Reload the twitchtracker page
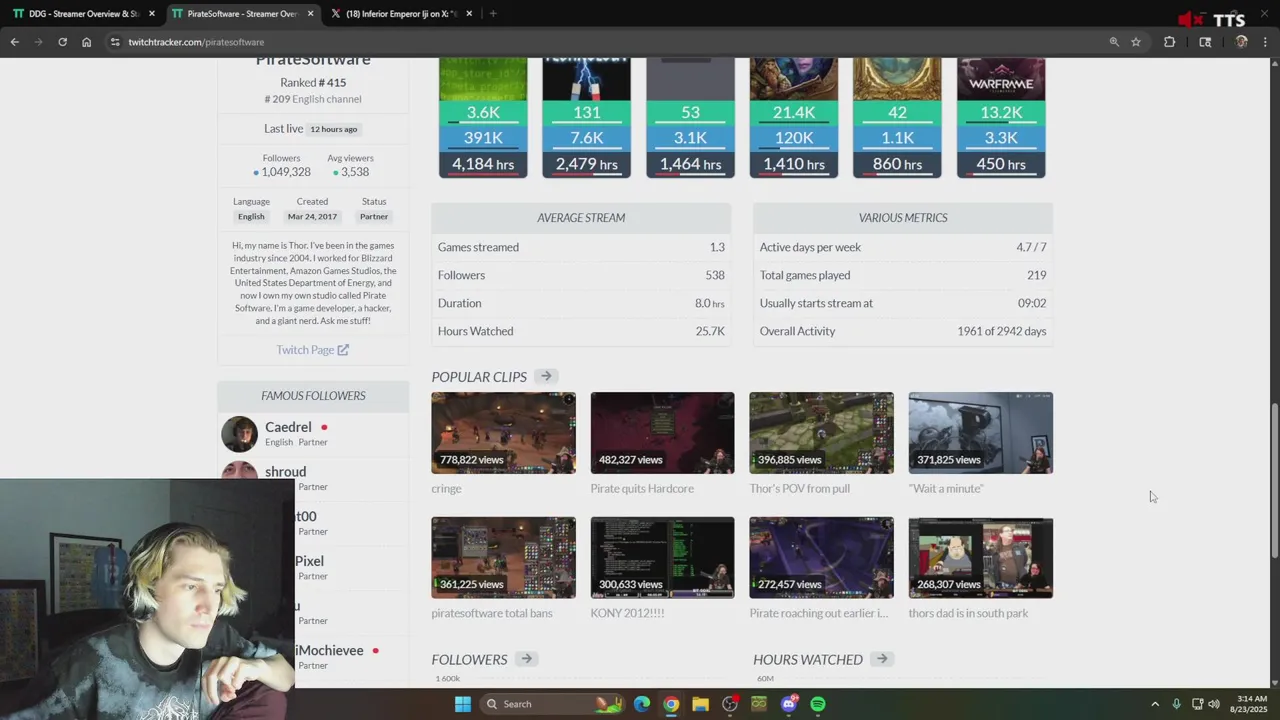The width and height of the screenshot is (1280, 720). click(62, 42)
